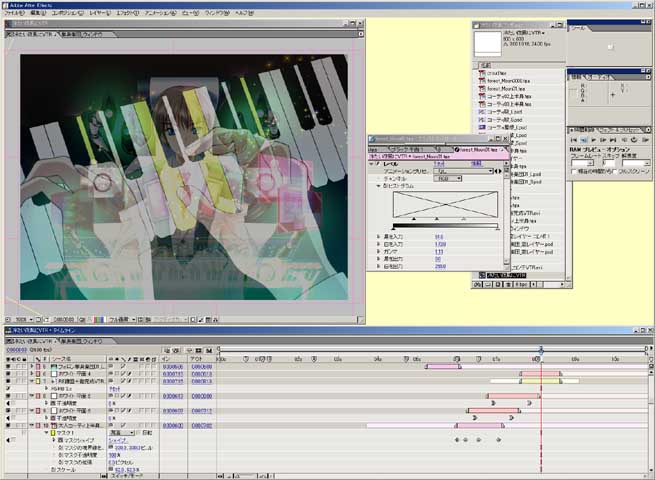The height and width of the screenshot is (480, 655).
Task: Step forward one frame in time controls
Action: (x=603, y=140)
